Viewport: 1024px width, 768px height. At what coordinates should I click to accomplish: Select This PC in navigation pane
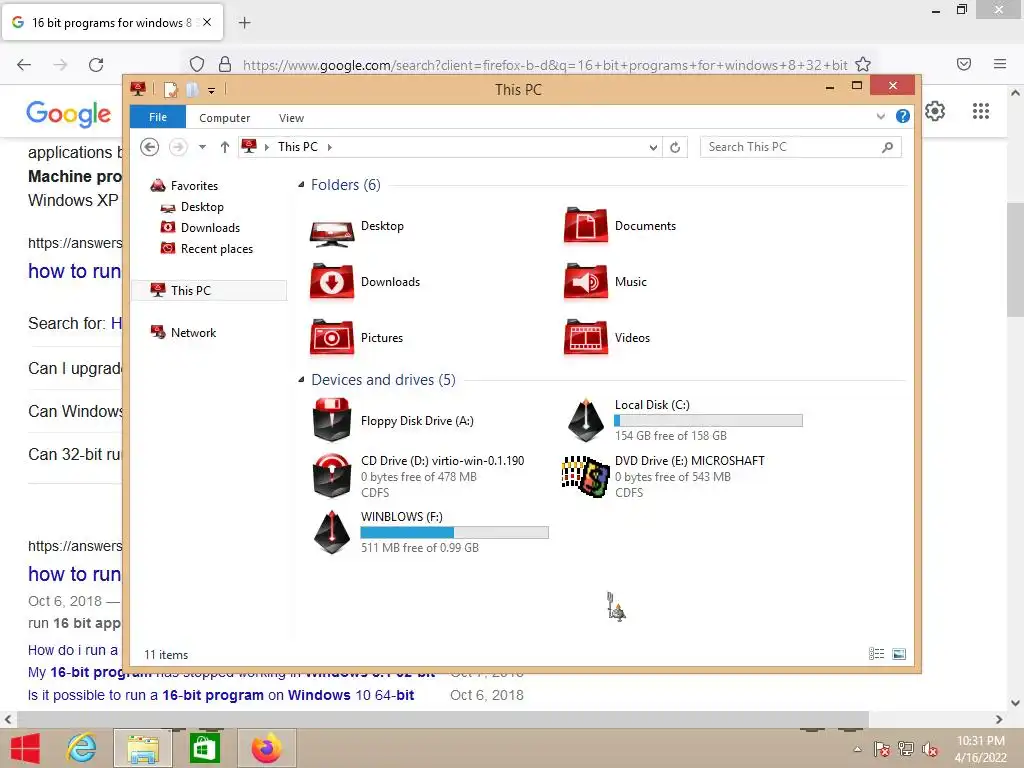coord(209,291)
